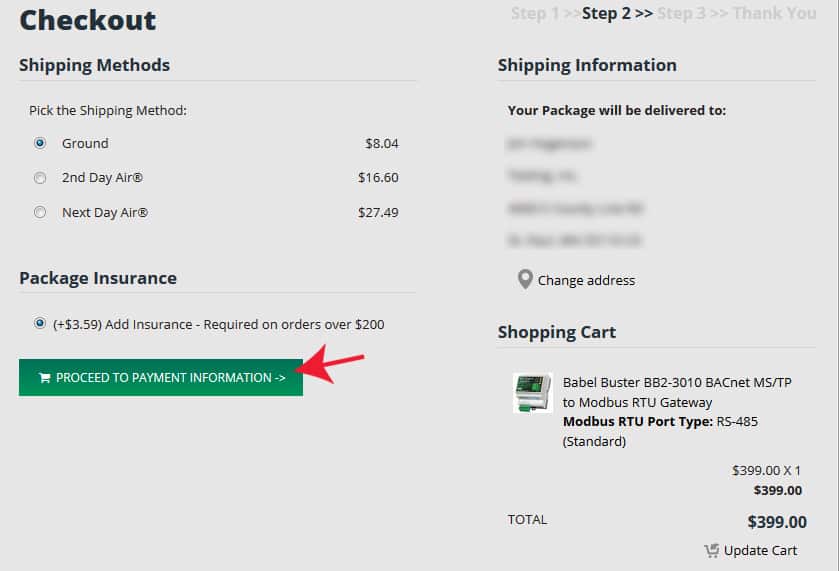Click the $16.60 2nd Day Air price
Viewport: 839px width, 571px height.
coord(378,178)
